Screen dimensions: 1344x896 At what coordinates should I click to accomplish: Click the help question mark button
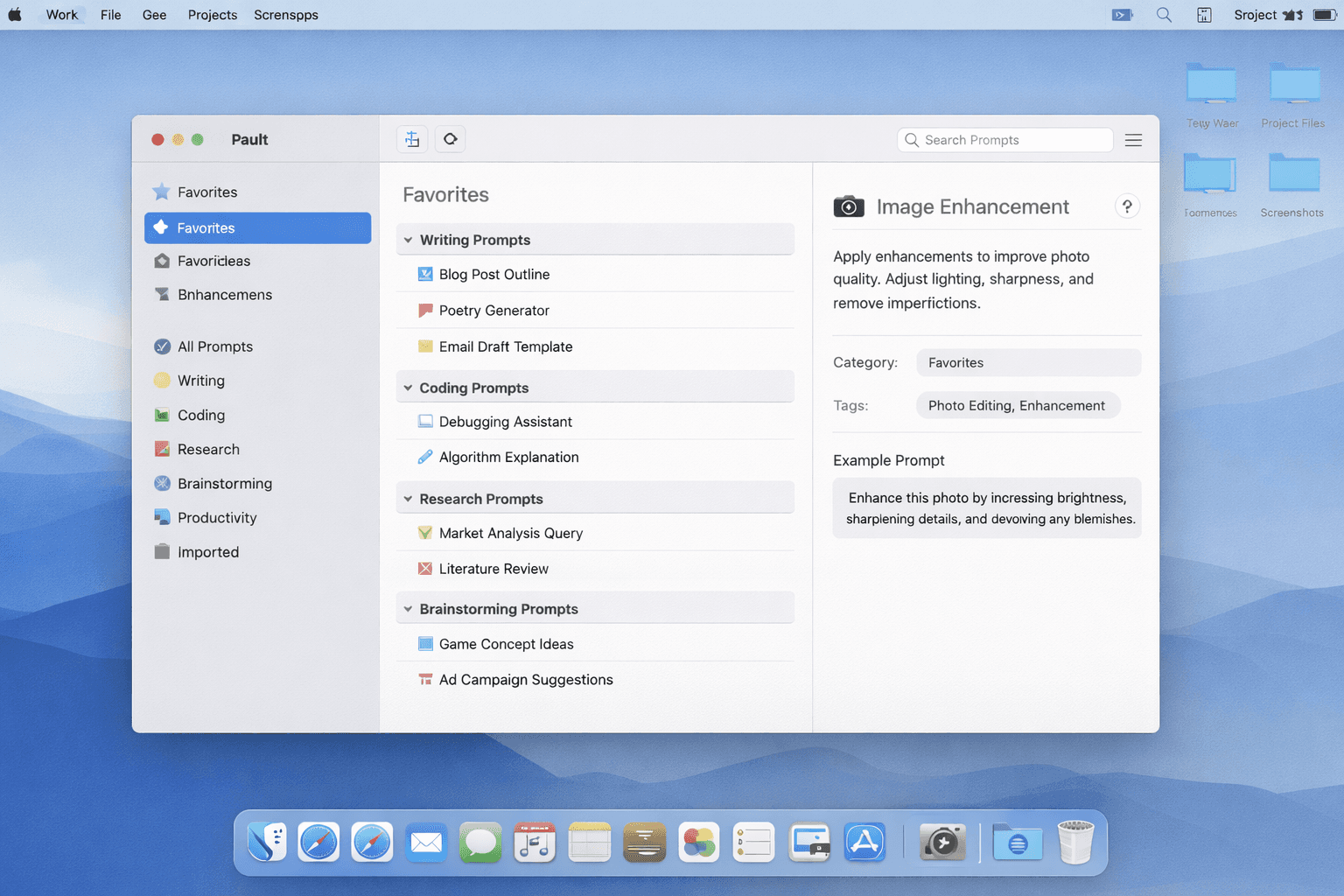[x=1127, y=206]
